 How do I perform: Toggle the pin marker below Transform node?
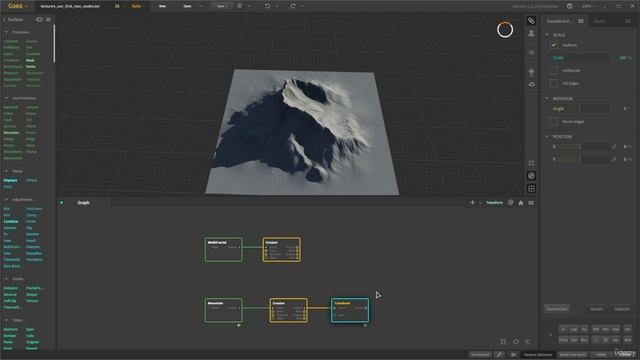coord(365,325)
